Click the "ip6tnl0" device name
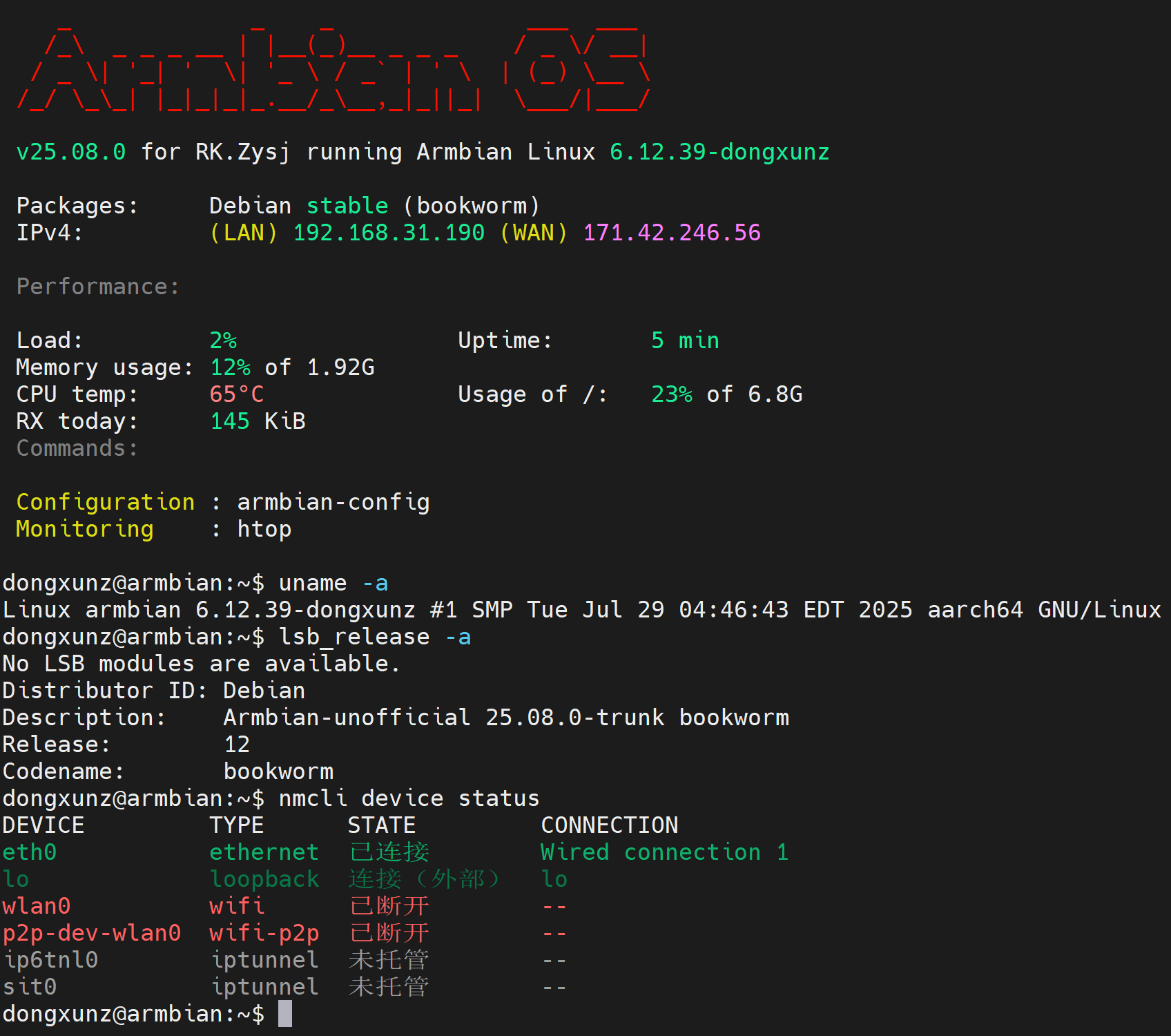 tap(50, 960)
